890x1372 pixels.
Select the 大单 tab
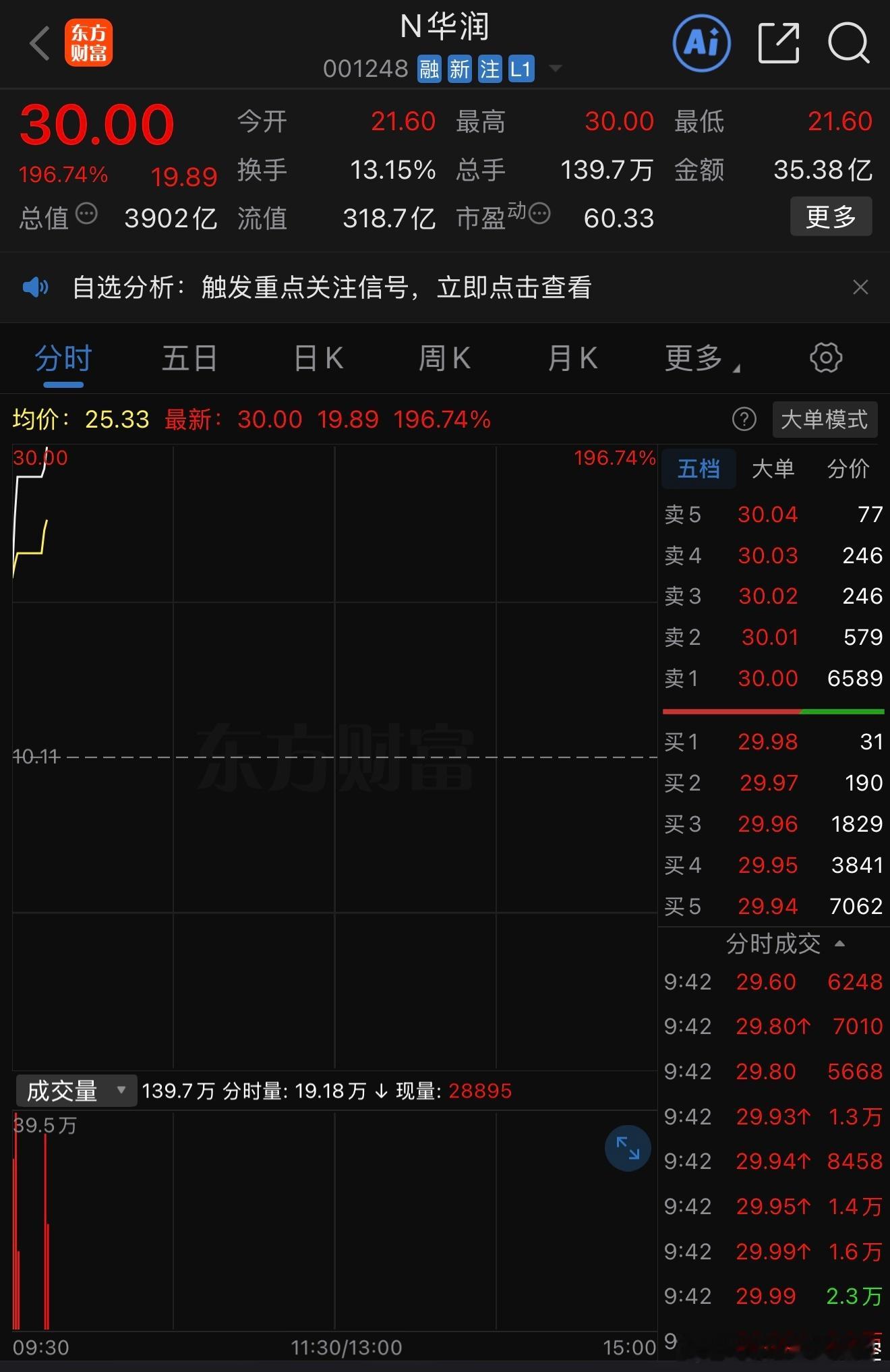pyautogui.click(x=773, y=469)
